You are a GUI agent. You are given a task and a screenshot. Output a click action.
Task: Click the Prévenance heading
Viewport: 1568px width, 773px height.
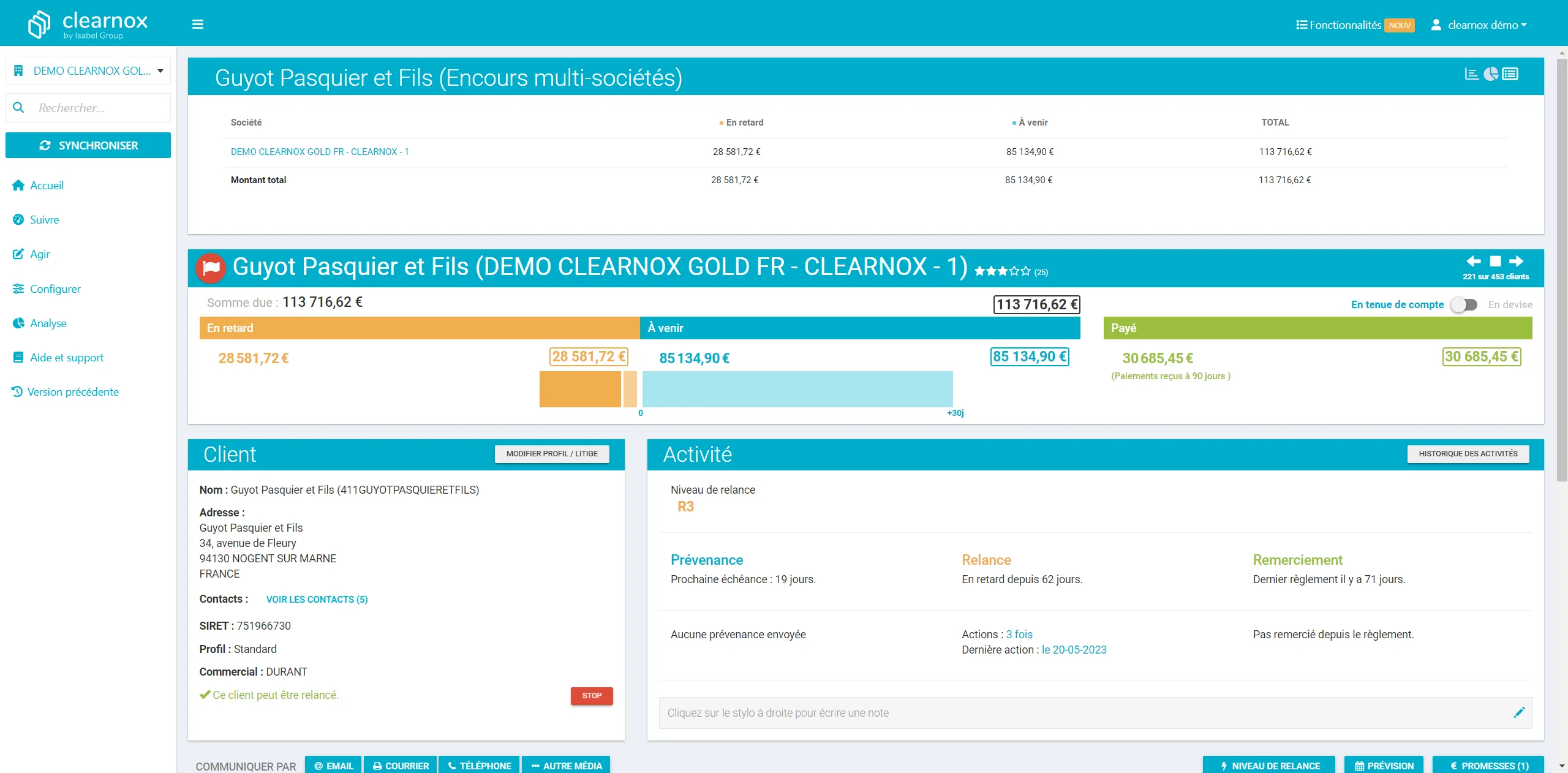coord(707,560)
